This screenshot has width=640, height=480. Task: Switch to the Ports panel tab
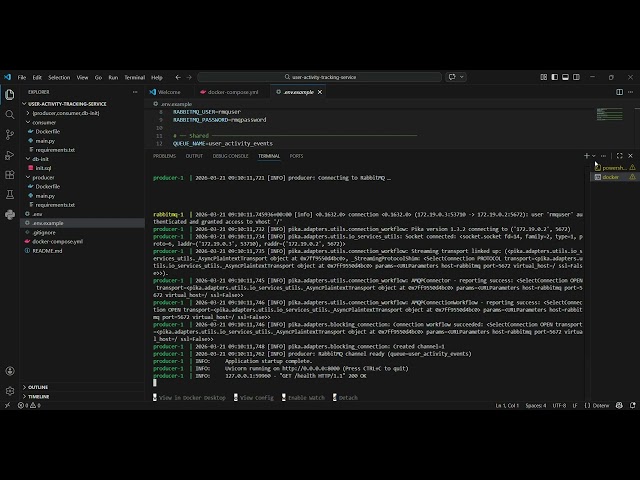point(296,156)
